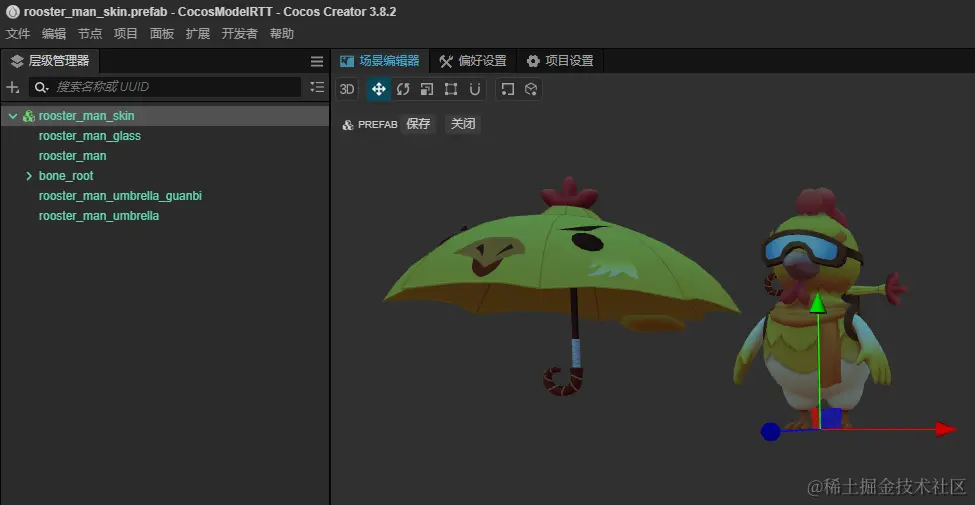Screen dimensions: 975x505
Task: Switch the local/global coordinate cube icon
Action: point(530,89)
